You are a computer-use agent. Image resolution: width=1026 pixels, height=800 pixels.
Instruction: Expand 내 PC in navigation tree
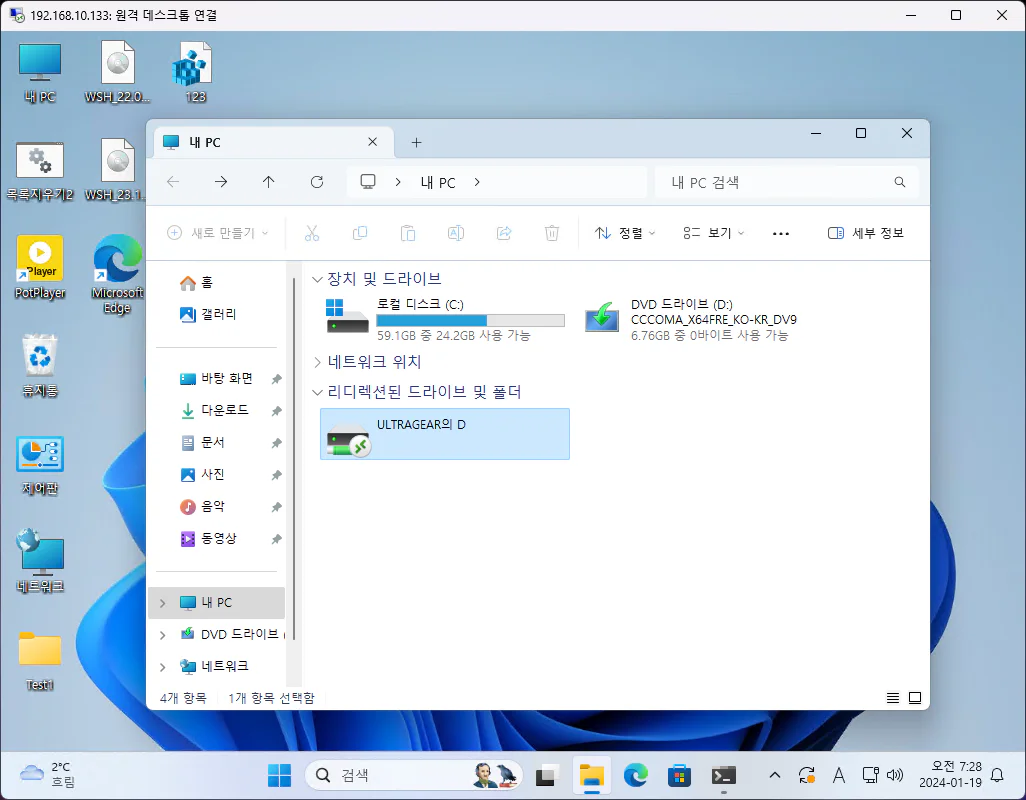coord(163,603)
